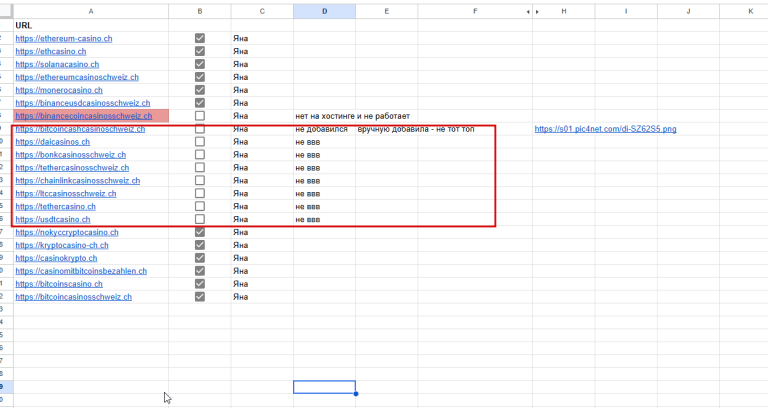This screenshot has width=768, height=408.
Task: Tick the bonkcasinosschweiz.ch checkbox
Action: (x=200, y=155)
